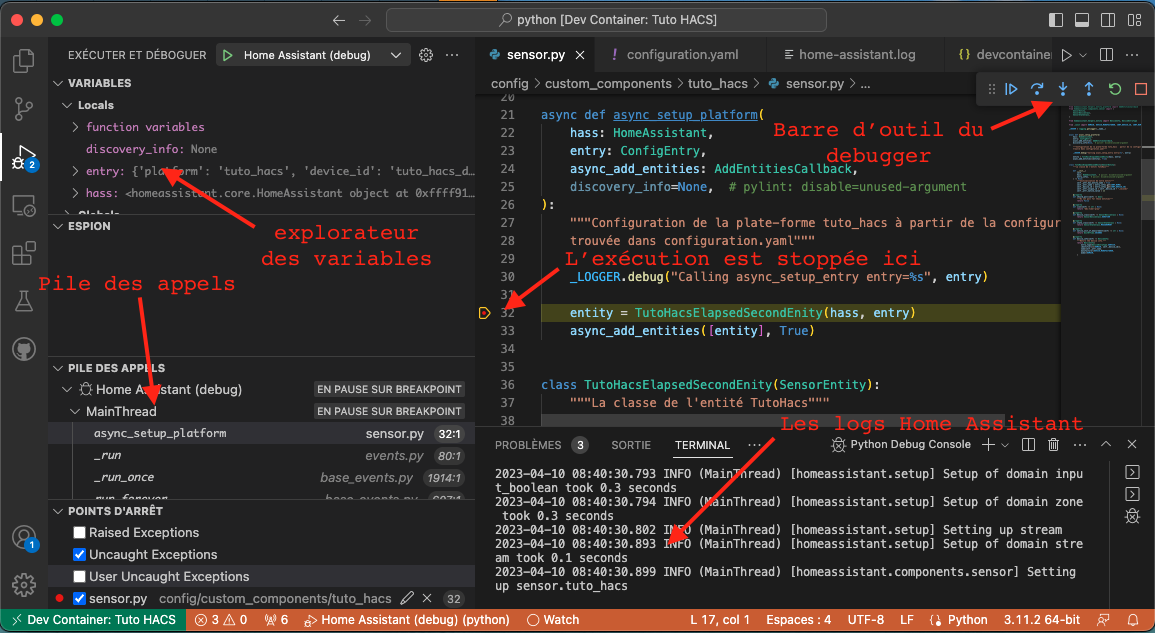Select async_setup_platform call stack frame
The width and height of the screenshot is (1155, 633).
[x=261, y=433]
